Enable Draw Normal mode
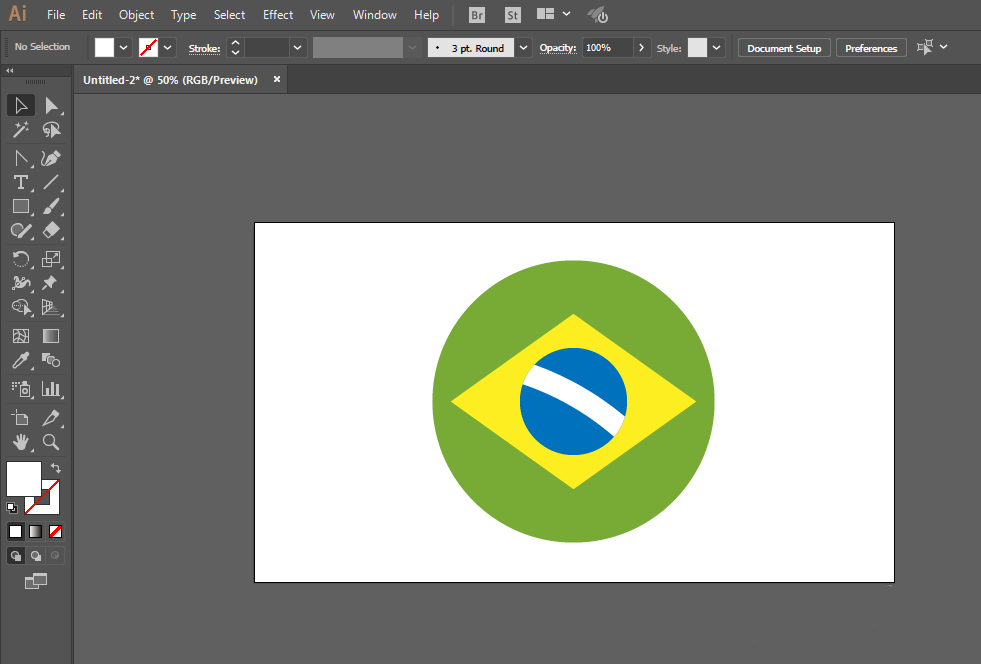 [x=16, y=555]
